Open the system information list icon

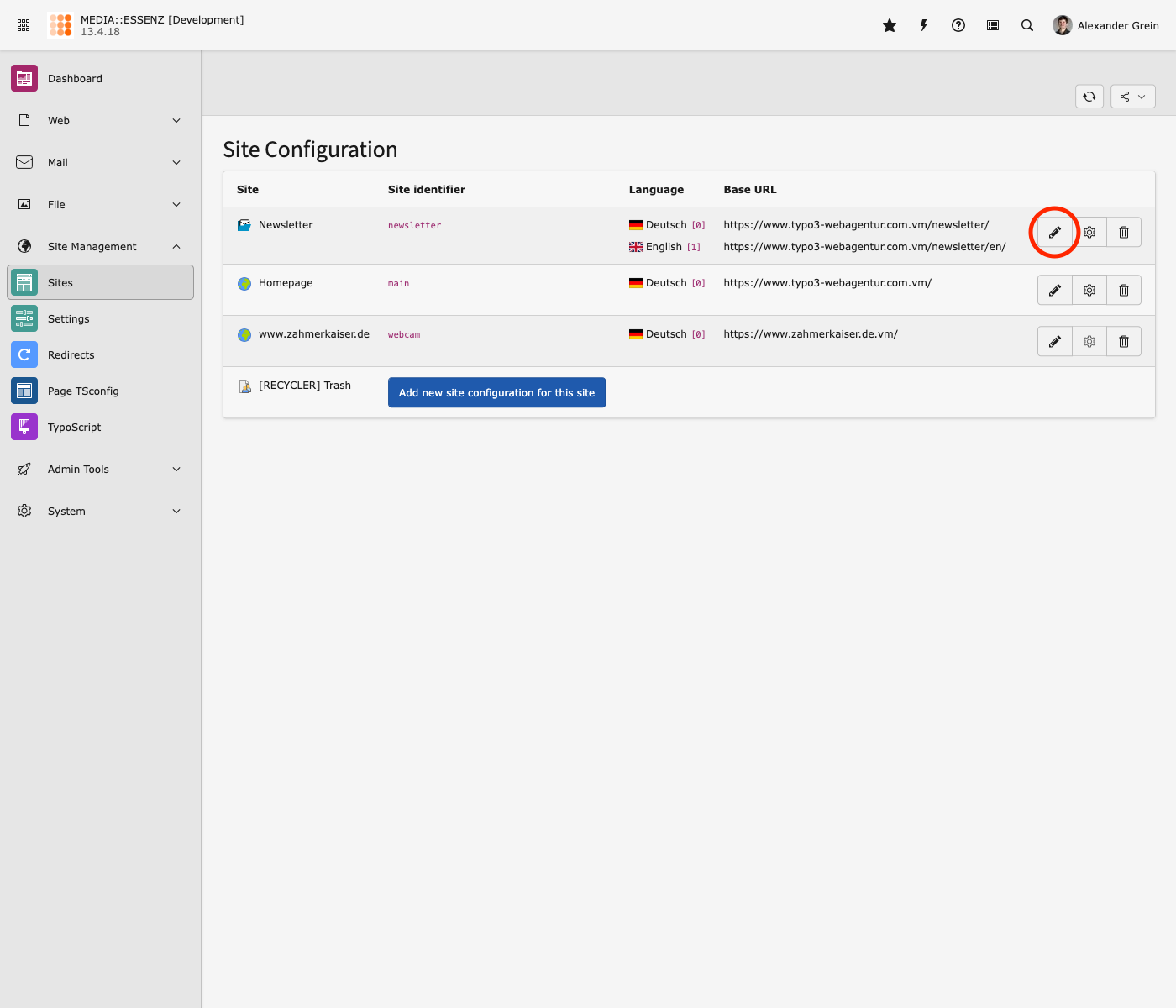[993, 26]
